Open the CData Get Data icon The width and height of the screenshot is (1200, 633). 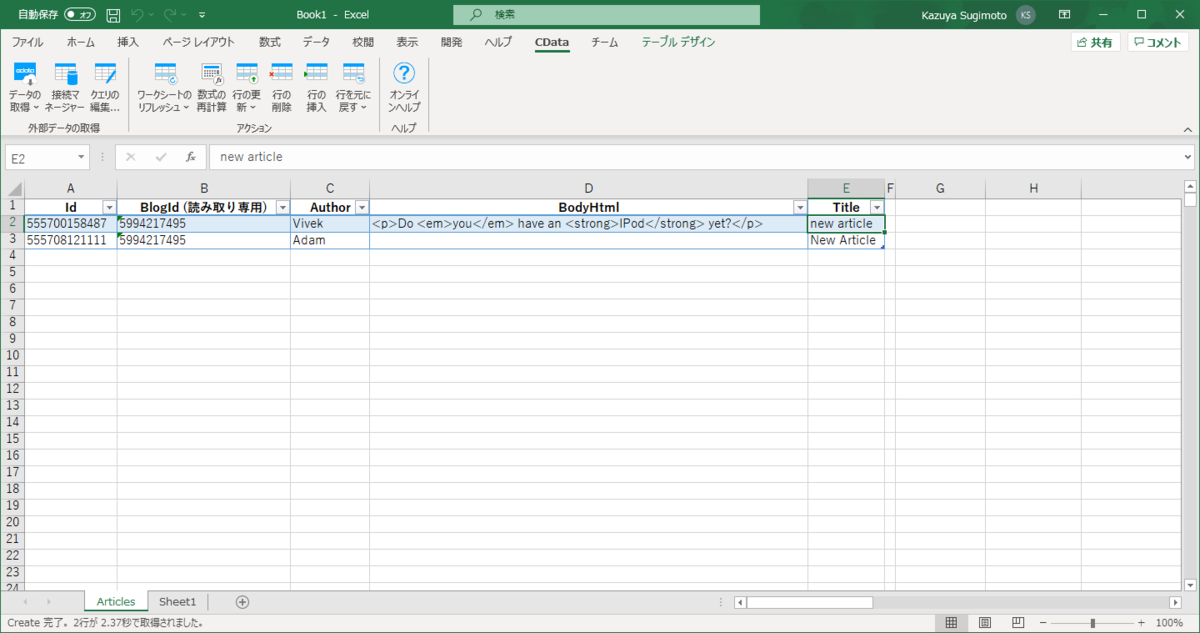pos(25,74)
